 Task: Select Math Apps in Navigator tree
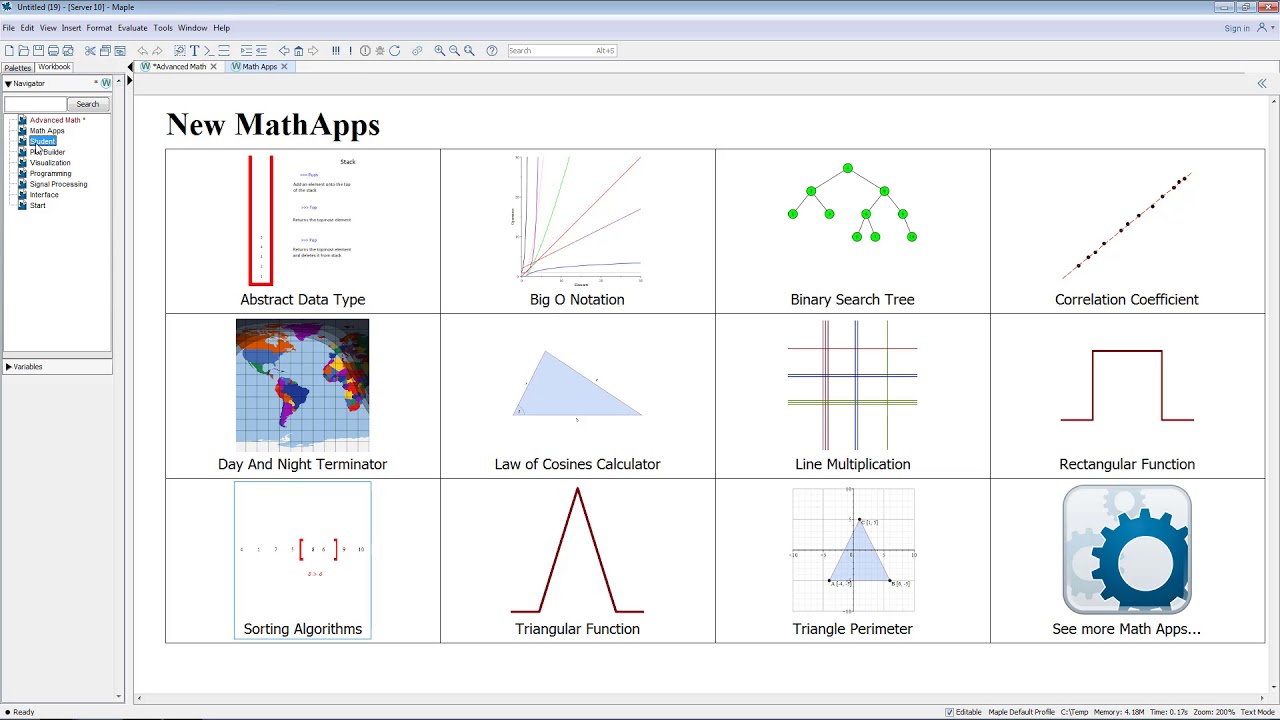pos(47,131)
